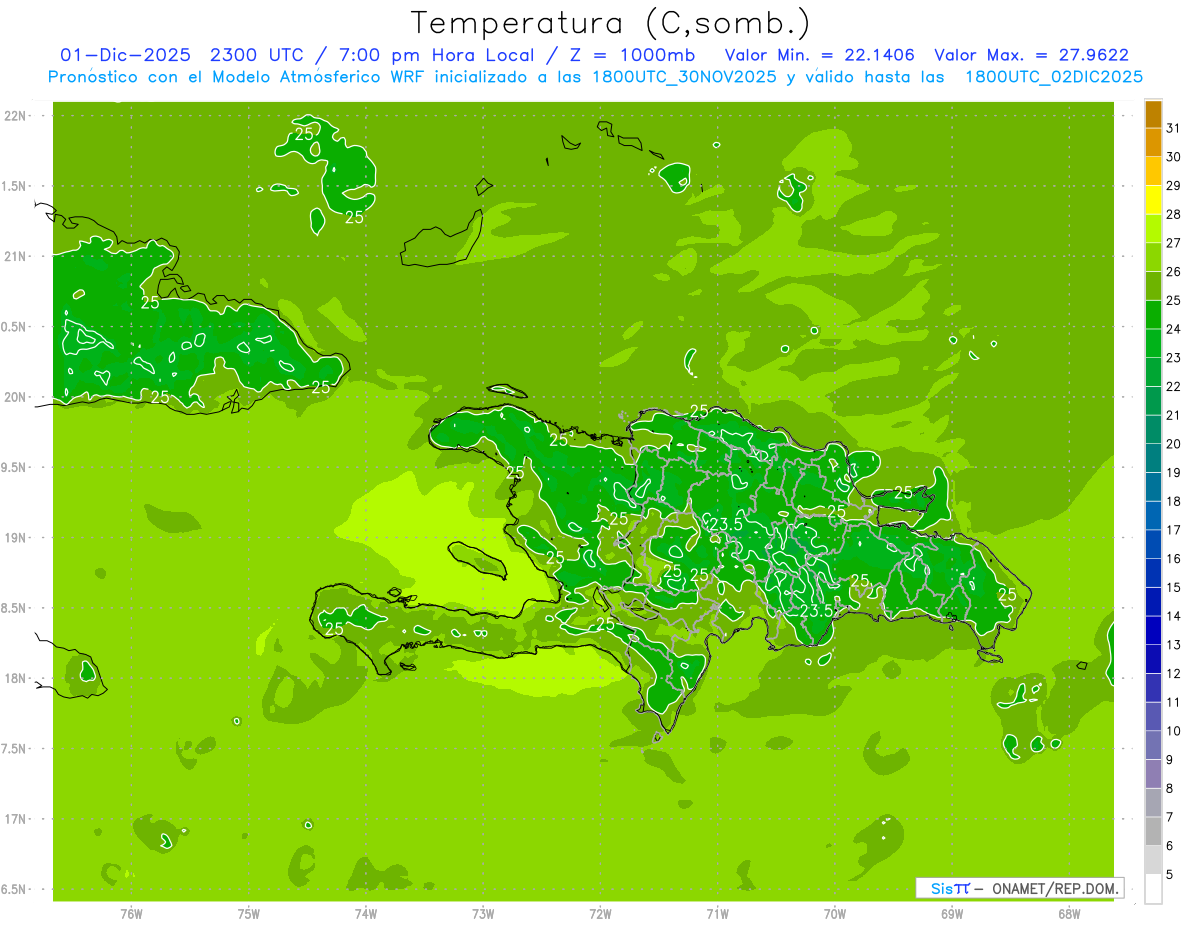This screenshot has width=1200, height=927.
Task: Click the orange legend swatch above 31
Action: pyautogui.click(x=1153, y=114)
